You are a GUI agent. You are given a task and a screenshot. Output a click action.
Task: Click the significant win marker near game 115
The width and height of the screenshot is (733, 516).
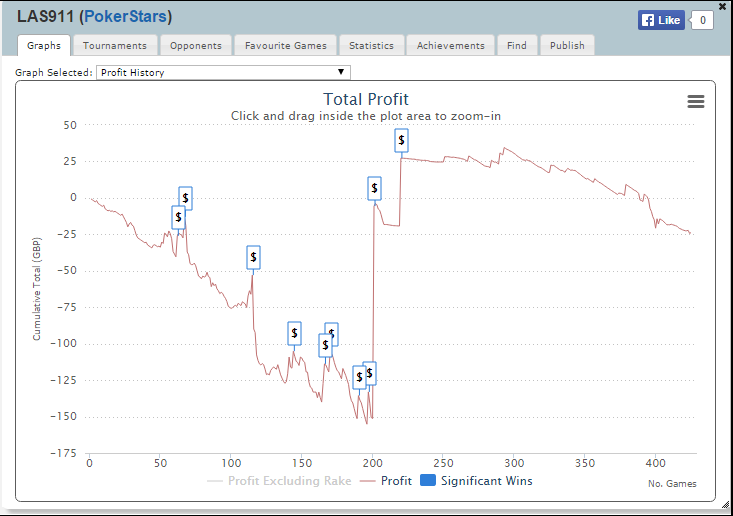[253, 257]
